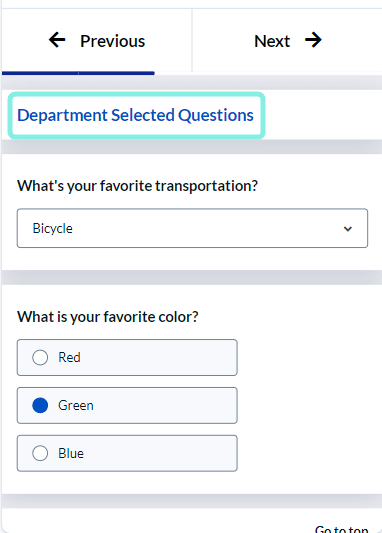The image size is (382, 533).
Task: Click the left arrow icon beside Previous
Action: coord(57,40)
